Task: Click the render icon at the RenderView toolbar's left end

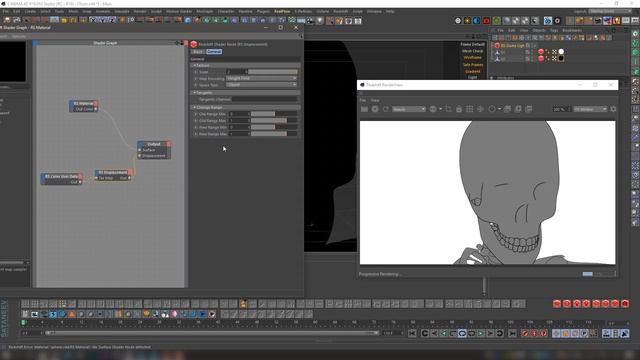Action: point(364,109)
